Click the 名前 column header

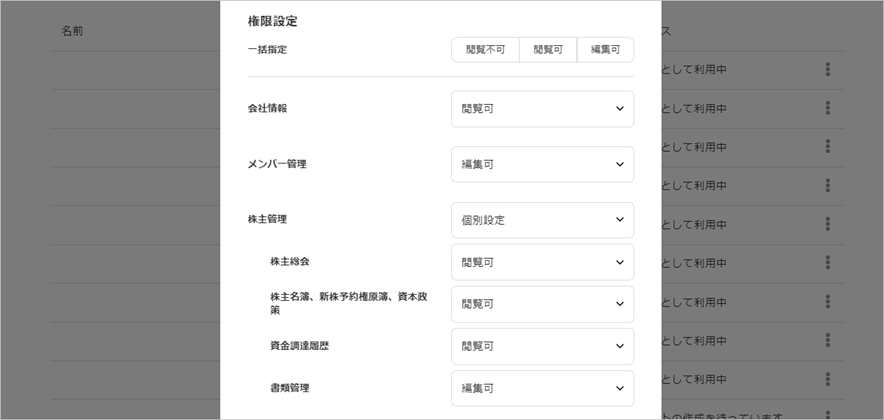coord(72,31)
